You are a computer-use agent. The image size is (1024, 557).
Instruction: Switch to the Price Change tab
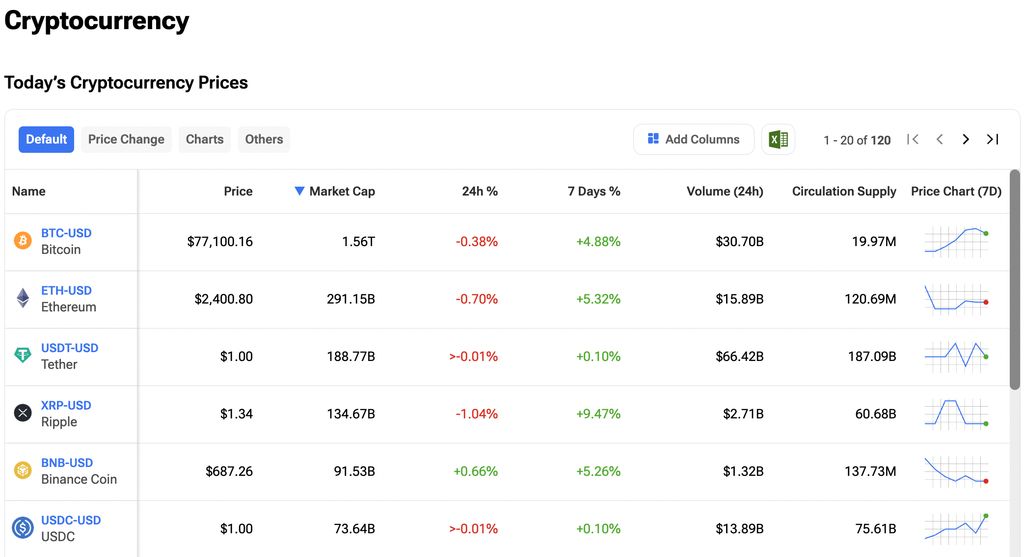[126, 139]
